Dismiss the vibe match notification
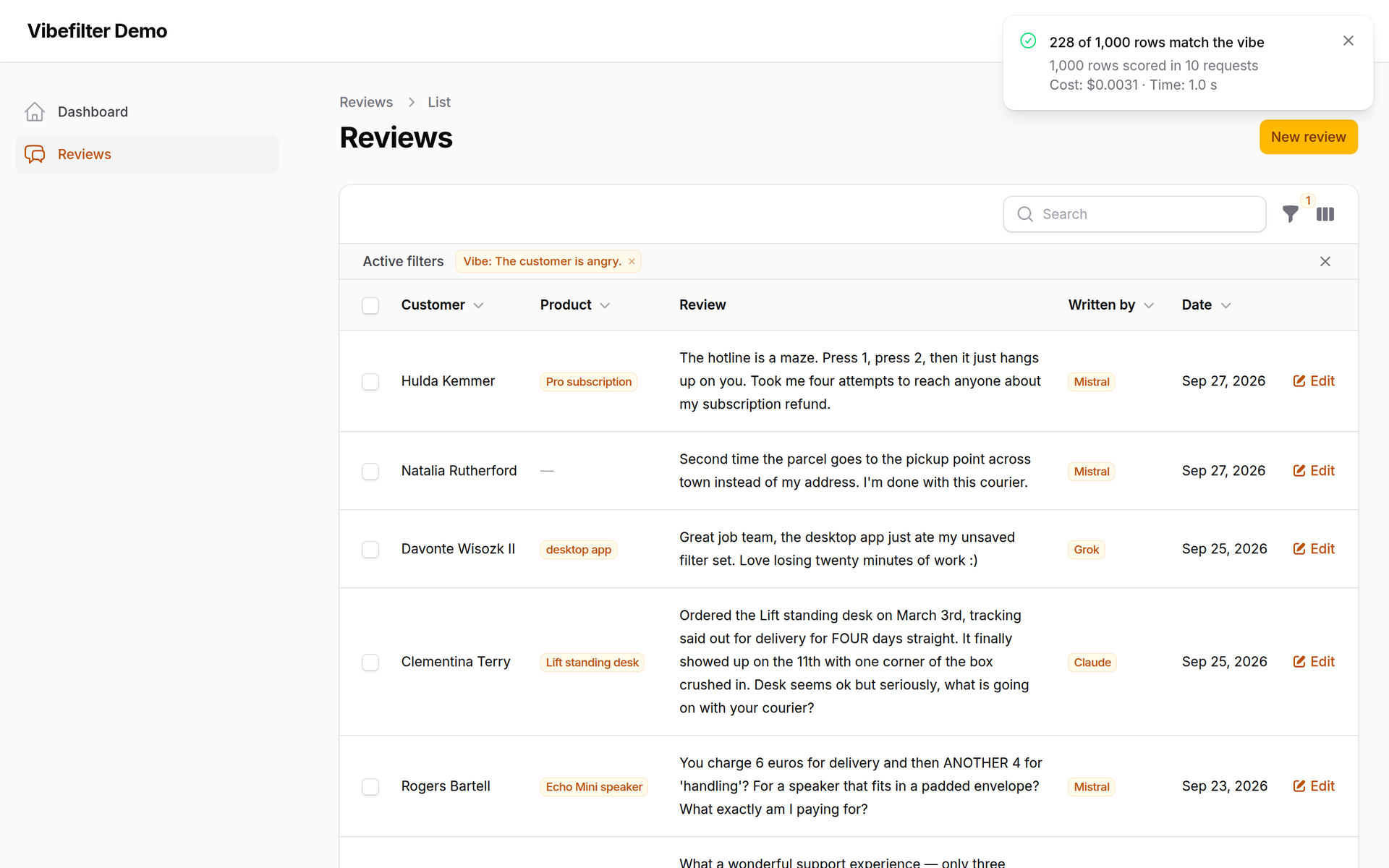Viewport: 1389px width, 868px height. click(1348, 41)
